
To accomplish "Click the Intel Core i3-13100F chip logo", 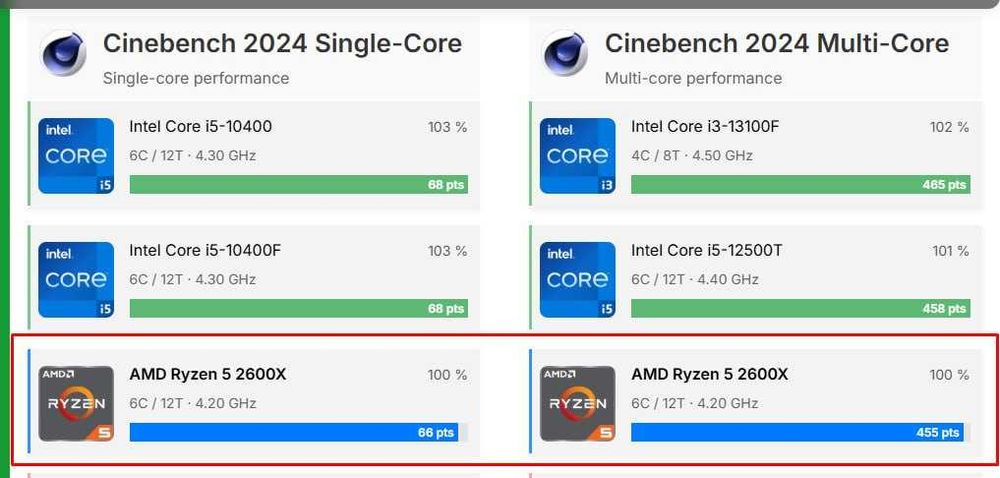I will [577, 156].
